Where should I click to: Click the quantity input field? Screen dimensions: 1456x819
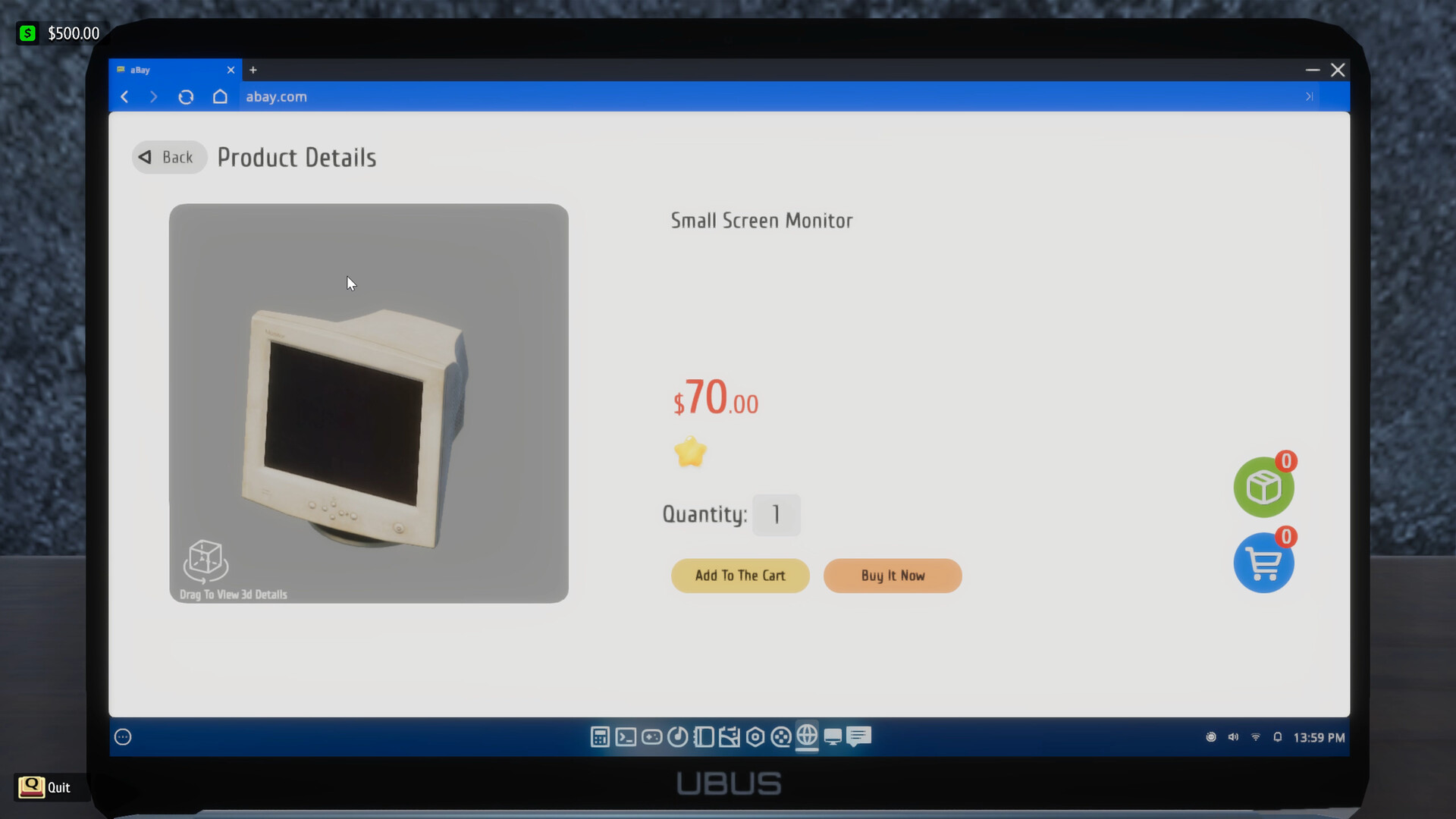coord(777,514)
